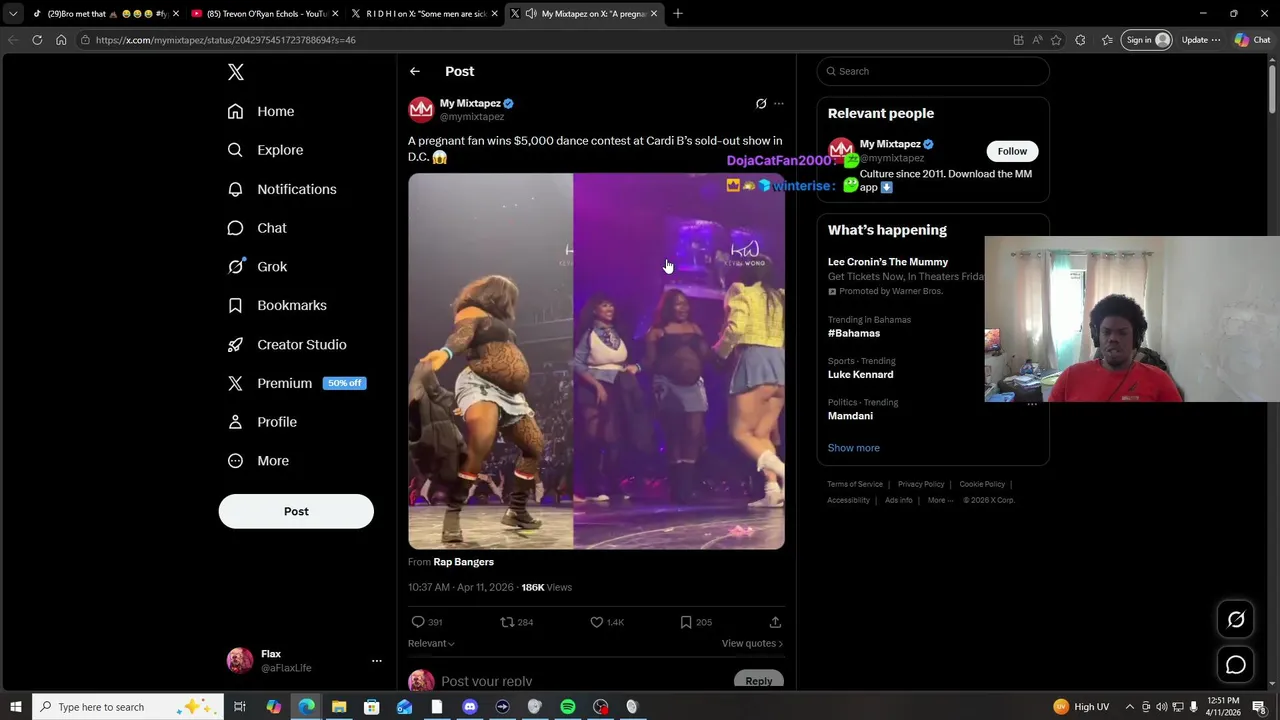Viewport: 1280px width, 720px height.
Task: Click the Windows taskbar search box
Action: click(x=128, y=707)
